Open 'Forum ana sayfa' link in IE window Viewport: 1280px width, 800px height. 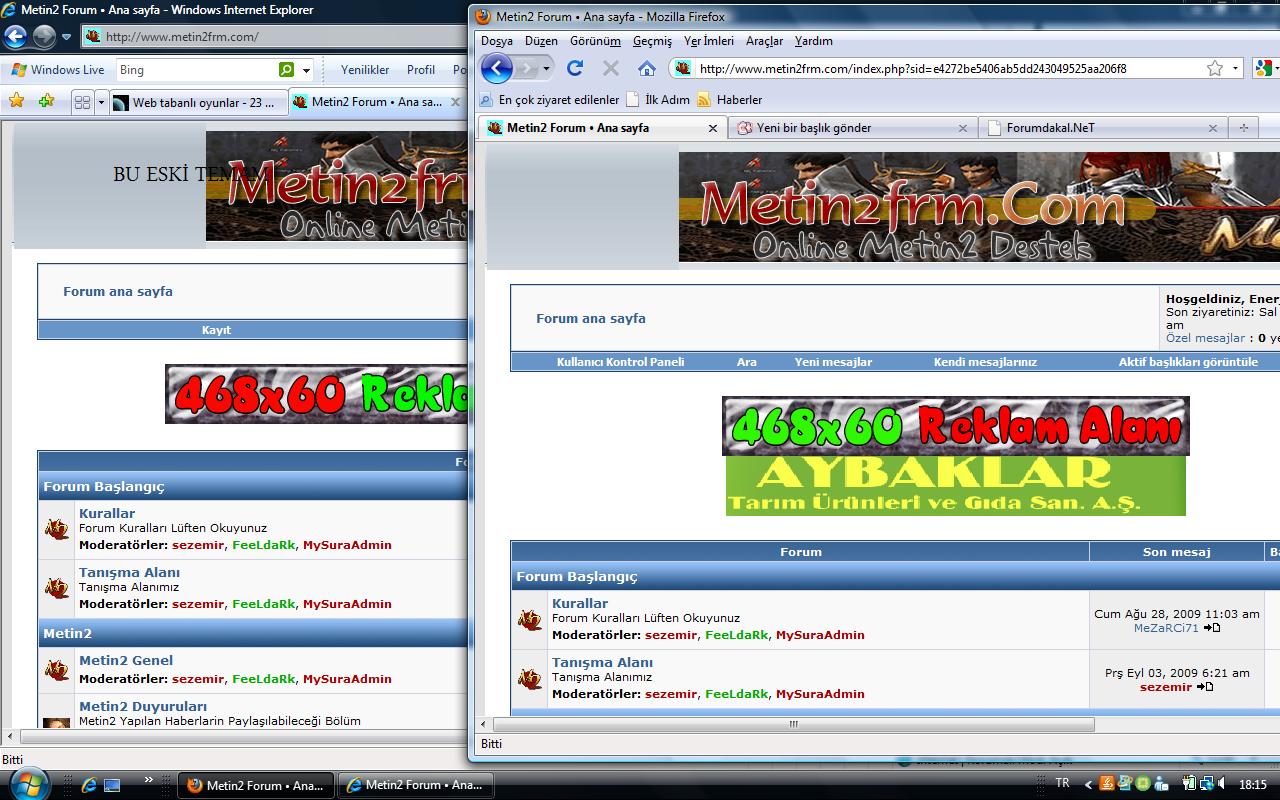tap(118, 291)
